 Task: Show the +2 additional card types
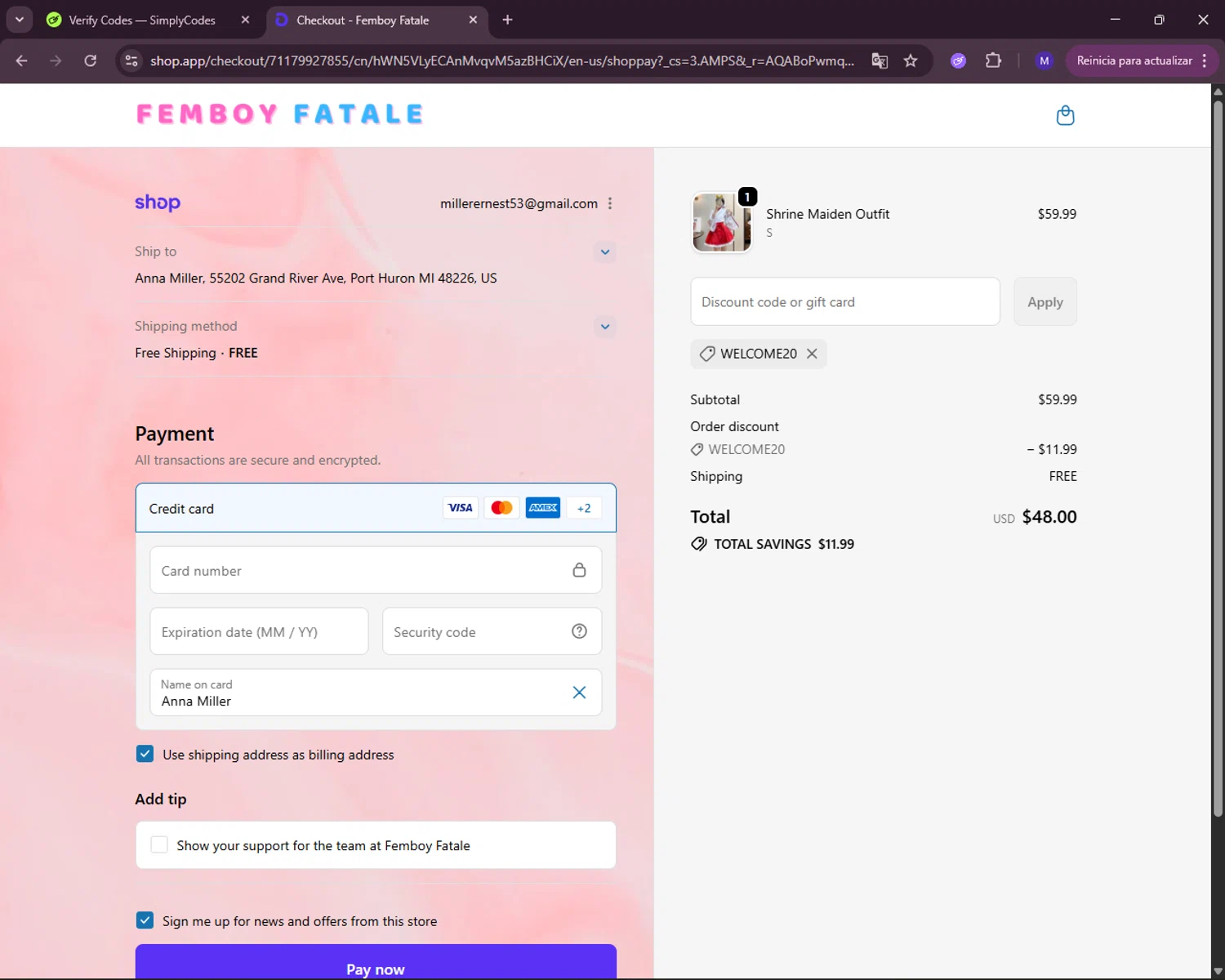point(584,508)
